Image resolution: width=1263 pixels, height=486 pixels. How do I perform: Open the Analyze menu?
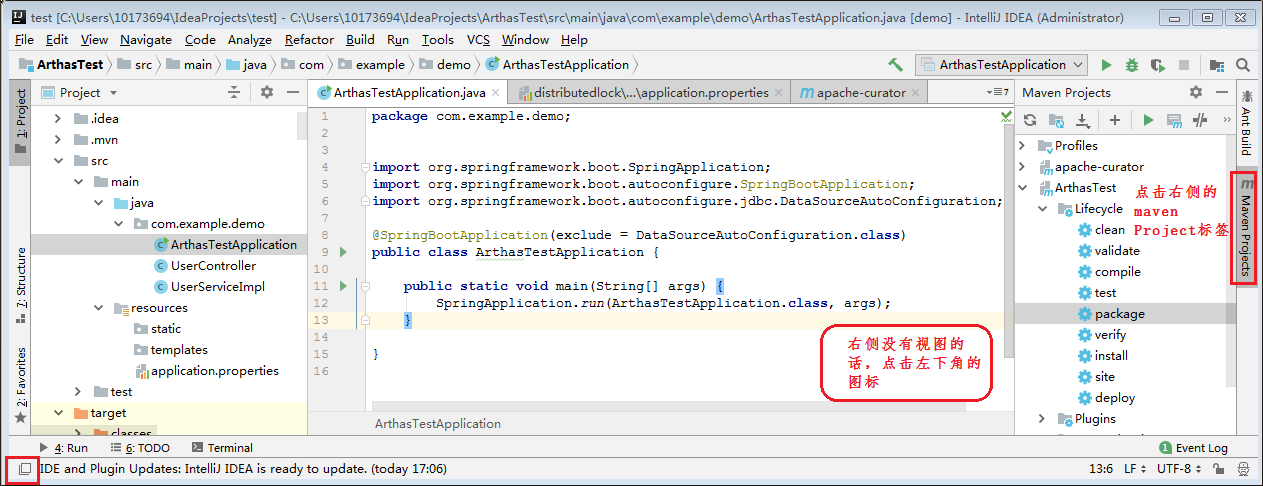pyautogui.click(x=250, y=39)
